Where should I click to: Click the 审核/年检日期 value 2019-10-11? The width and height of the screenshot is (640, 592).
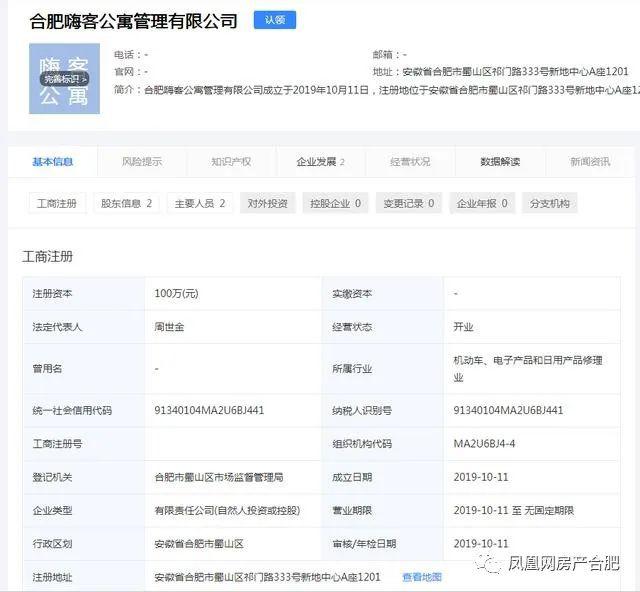pyautogui.click(x=481, y=544)
